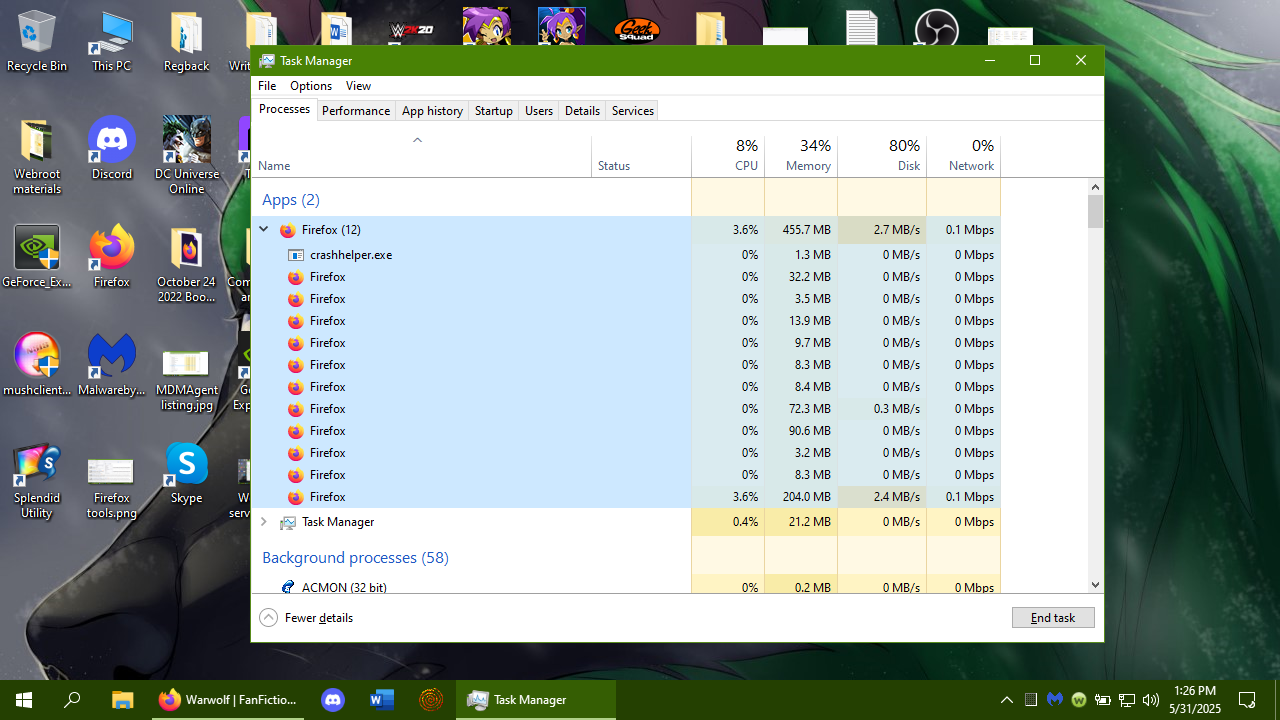Sort processes by the CPU column
1280x720 pixels.
click(x=728, y=156)
